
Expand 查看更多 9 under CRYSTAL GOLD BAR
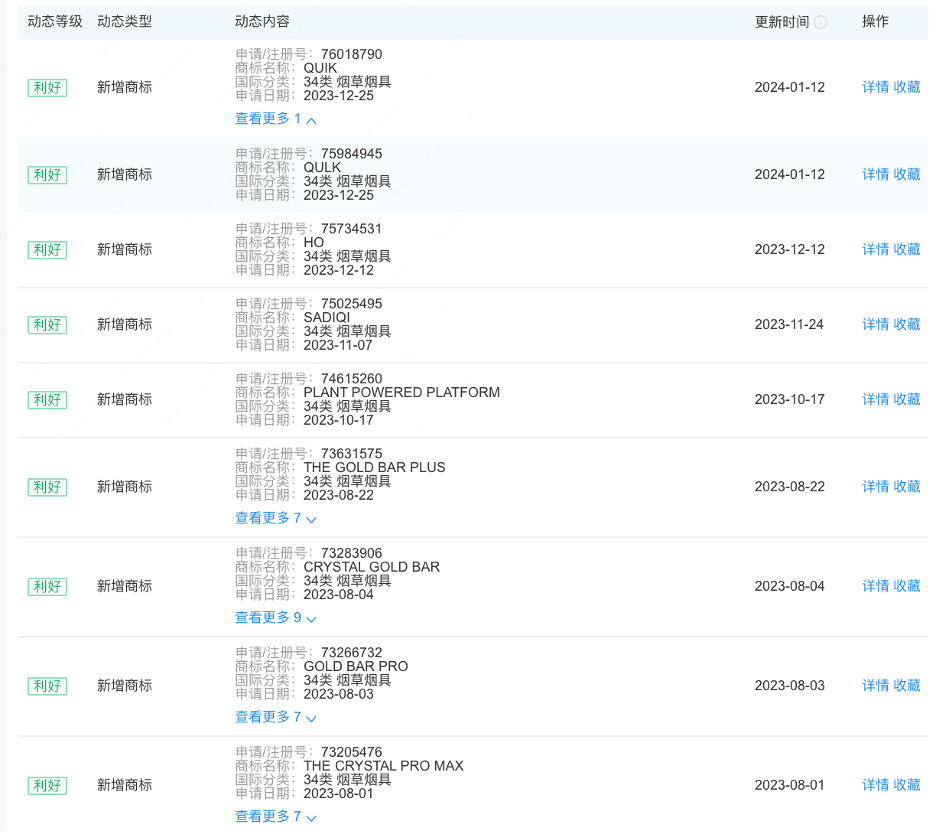click(x=276, y=618)
